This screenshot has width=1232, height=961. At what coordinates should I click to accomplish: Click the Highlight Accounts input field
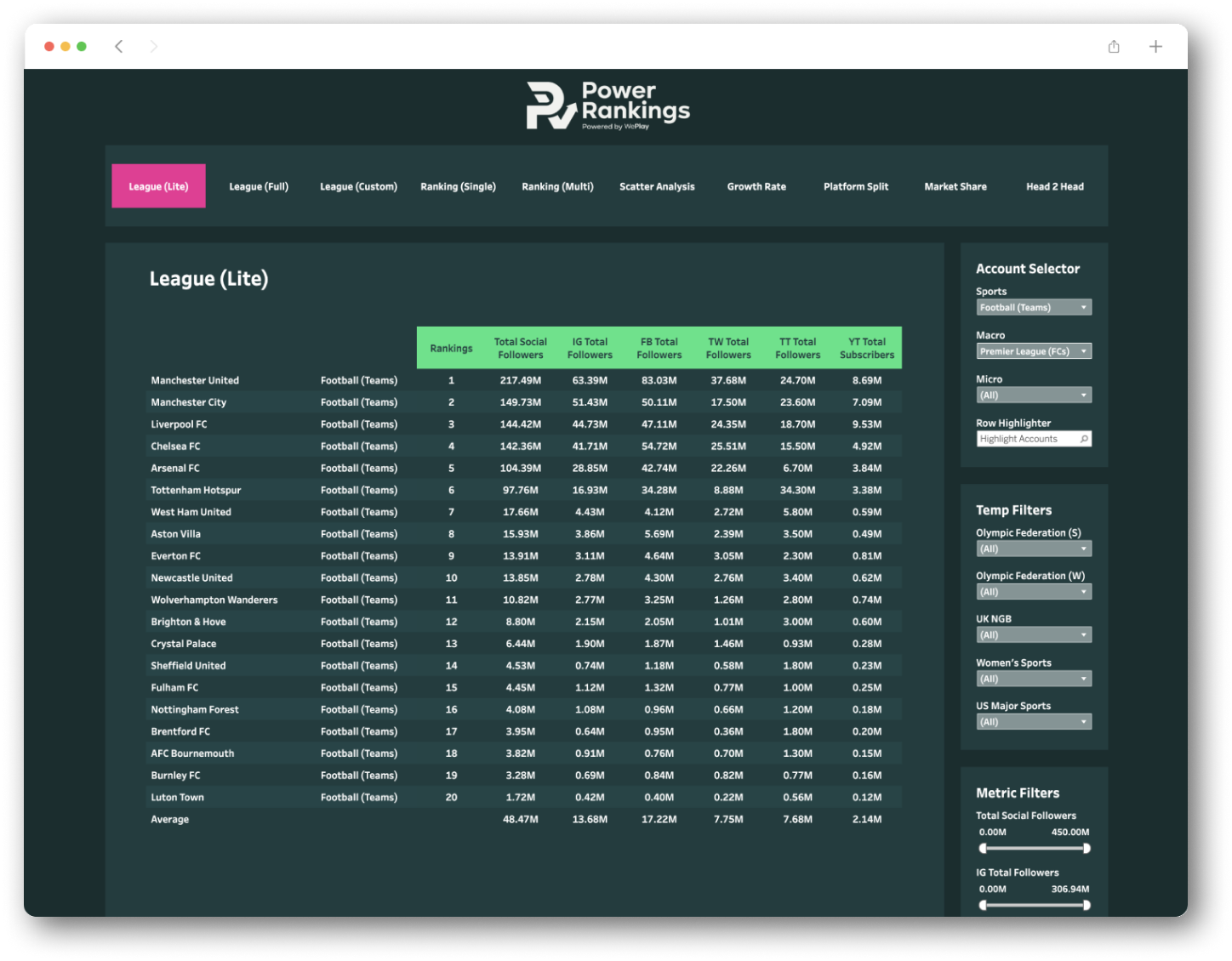click(x=1034, y=439)
